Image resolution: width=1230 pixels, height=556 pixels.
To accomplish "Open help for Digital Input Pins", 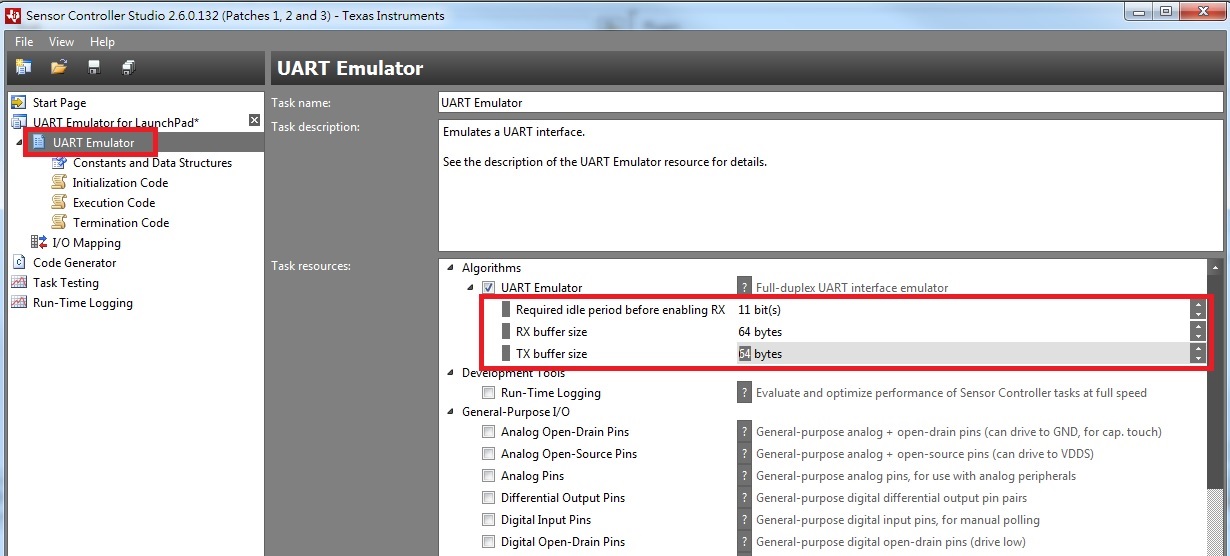I will 744,520.
